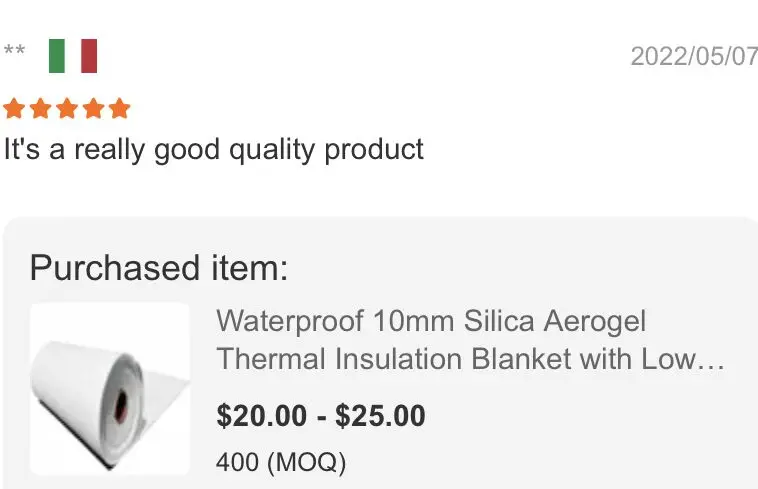Click the second orange rating star
The height and width of the screenshot is (489, 758).
[41, 108]
